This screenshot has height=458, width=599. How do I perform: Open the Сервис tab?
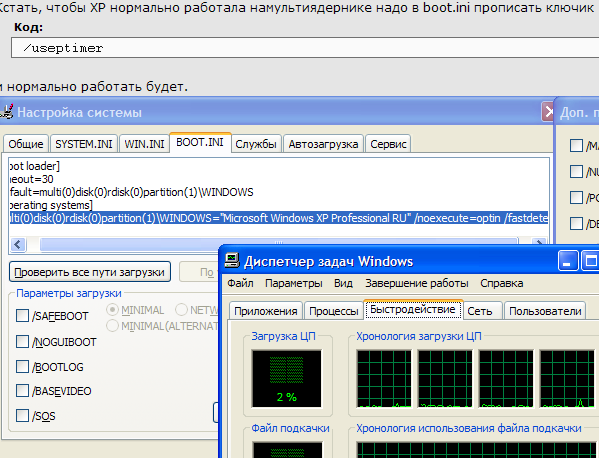click(388, 144)
